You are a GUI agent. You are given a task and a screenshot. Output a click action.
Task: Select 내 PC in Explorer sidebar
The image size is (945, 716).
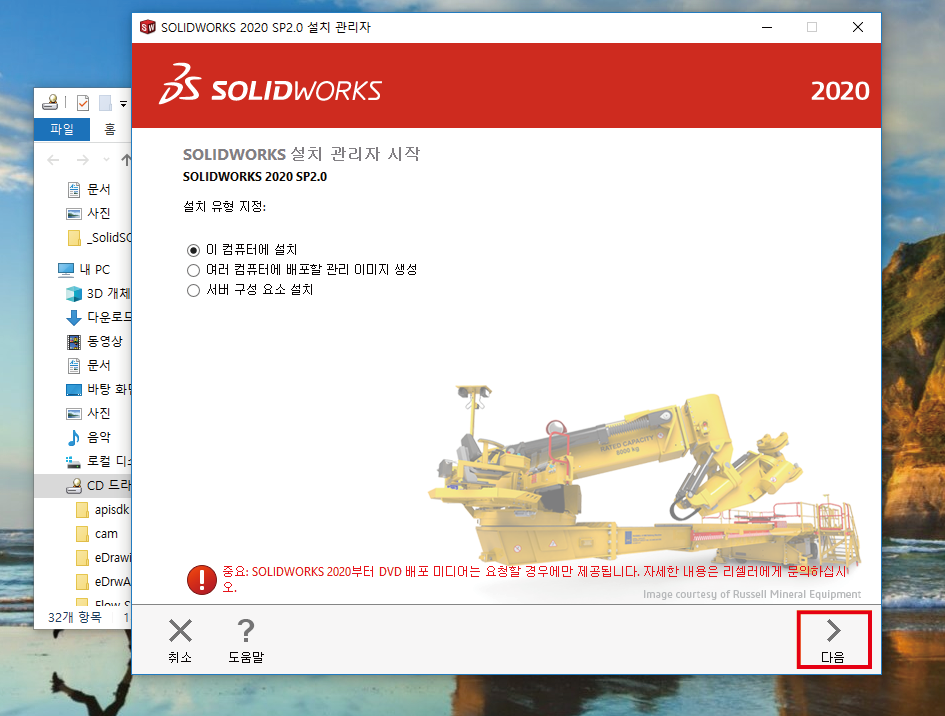coord(84,269)
